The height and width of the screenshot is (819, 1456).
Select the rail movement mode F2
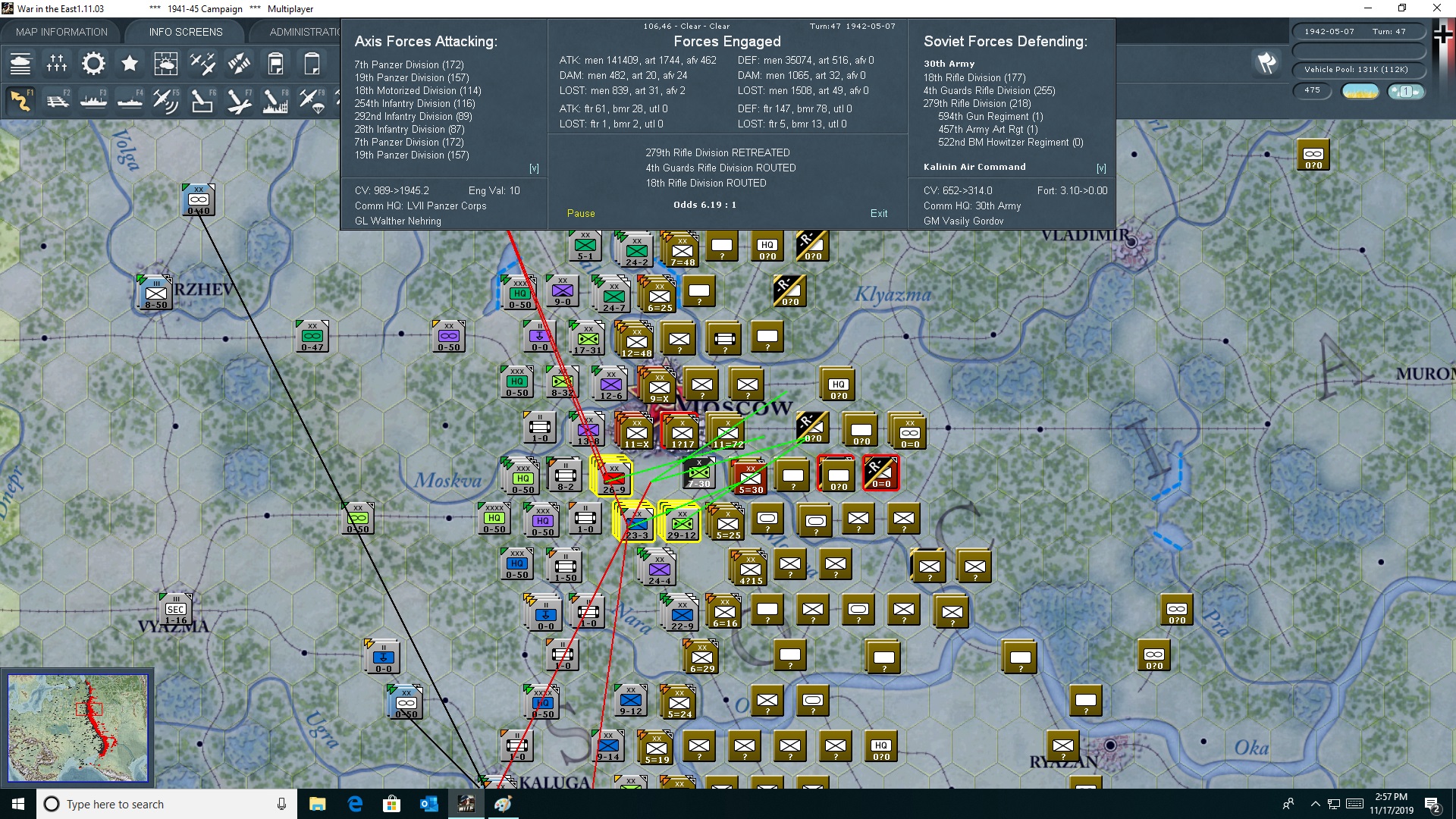(x=58, y=100)
